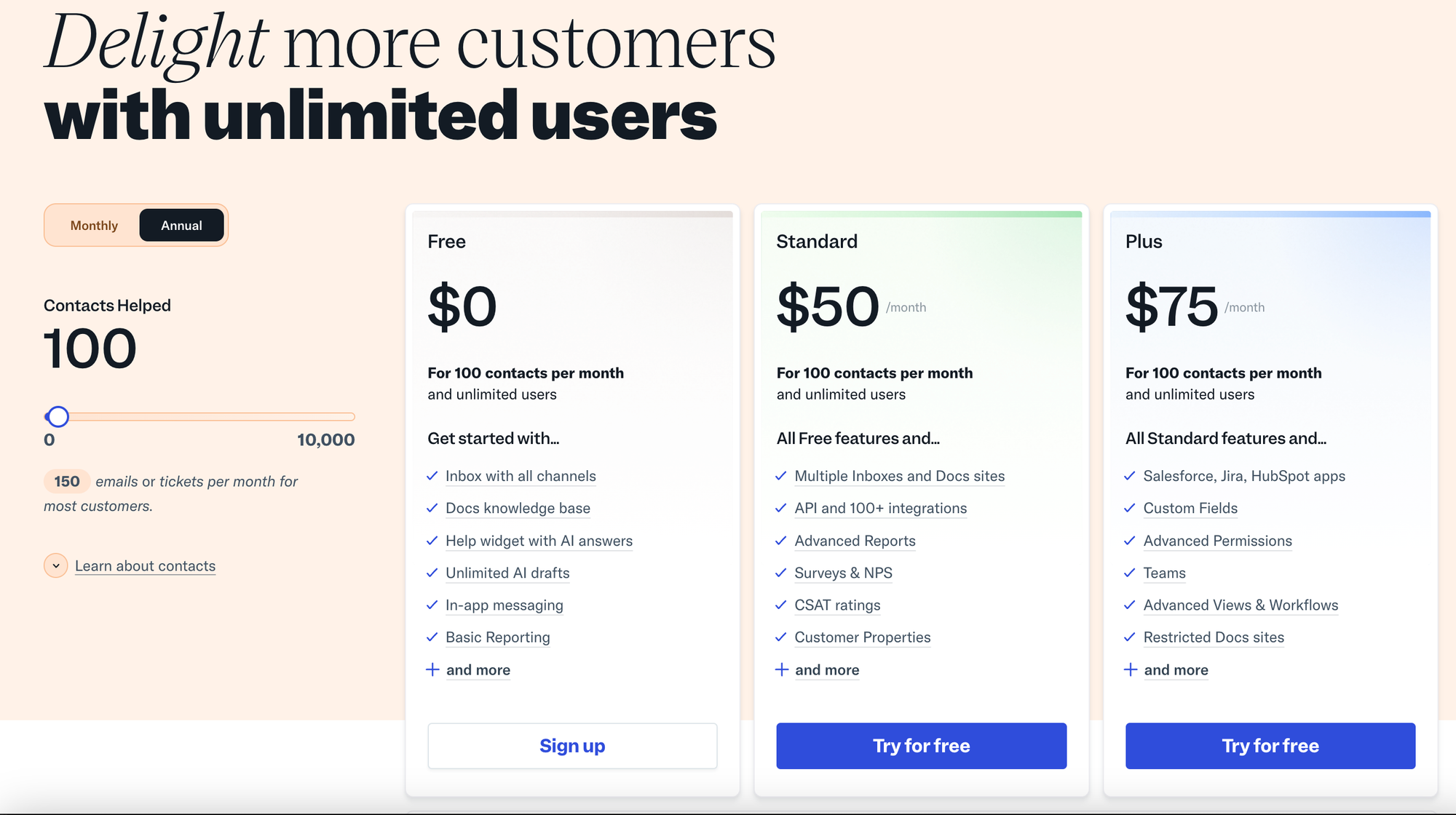
Task: Expand the Learn about contacts chevron
Action: 56,566
